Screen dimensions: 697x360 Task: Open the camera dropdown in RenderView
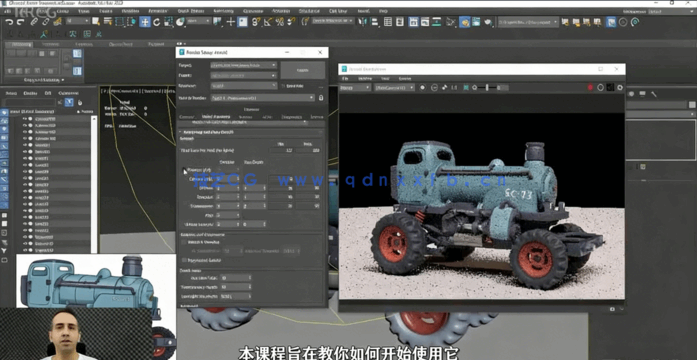pyautogui.click(x=394, y=88)
